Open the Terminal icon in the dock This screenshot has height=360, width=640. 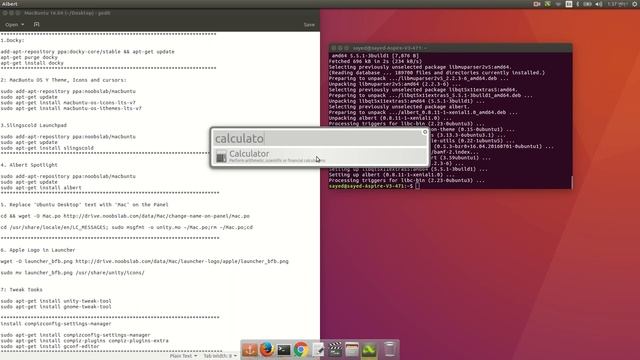coord(284,350)
